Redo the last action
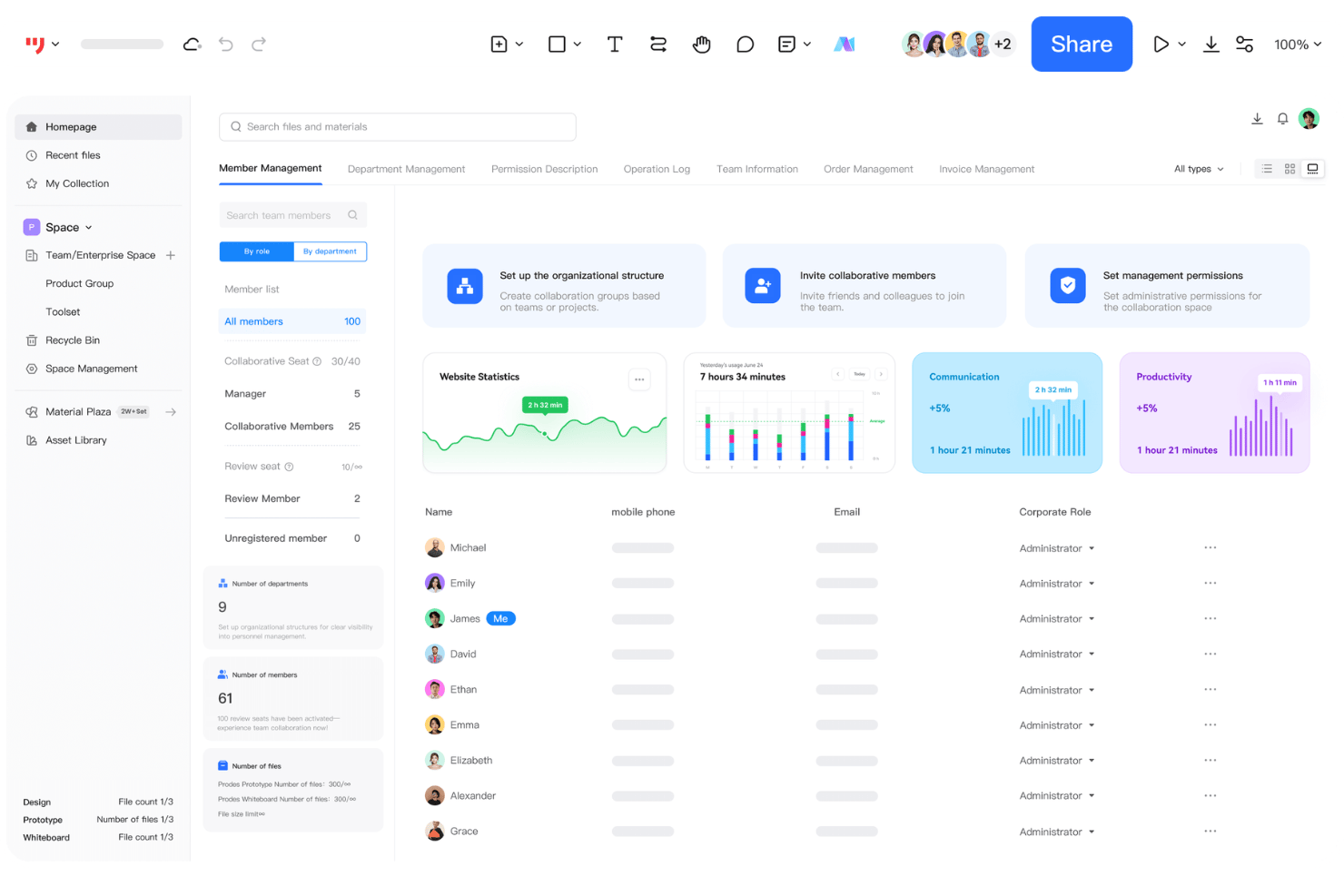 point(259,44)
